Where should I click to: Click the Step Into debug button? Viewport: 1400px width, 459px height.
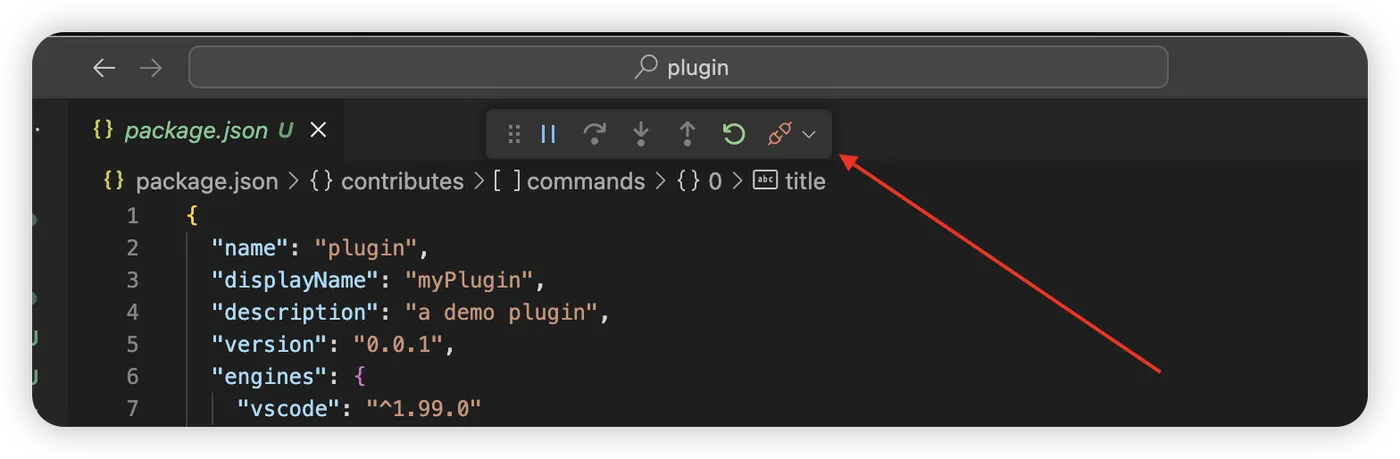pos(641,134)
